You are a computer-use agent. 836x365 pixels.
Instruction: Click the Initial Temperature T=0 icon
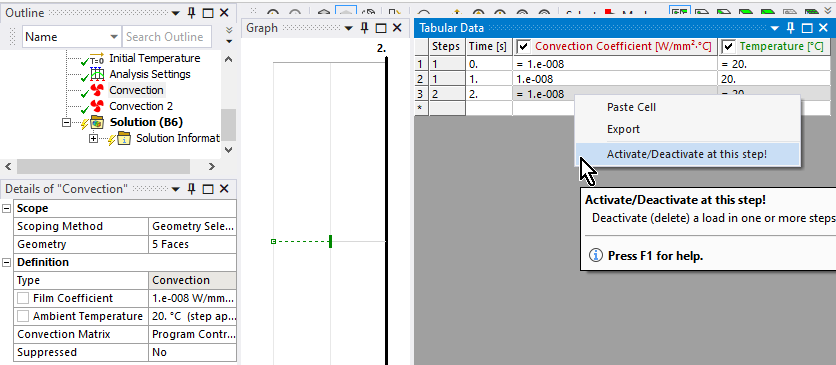(97, 58)
